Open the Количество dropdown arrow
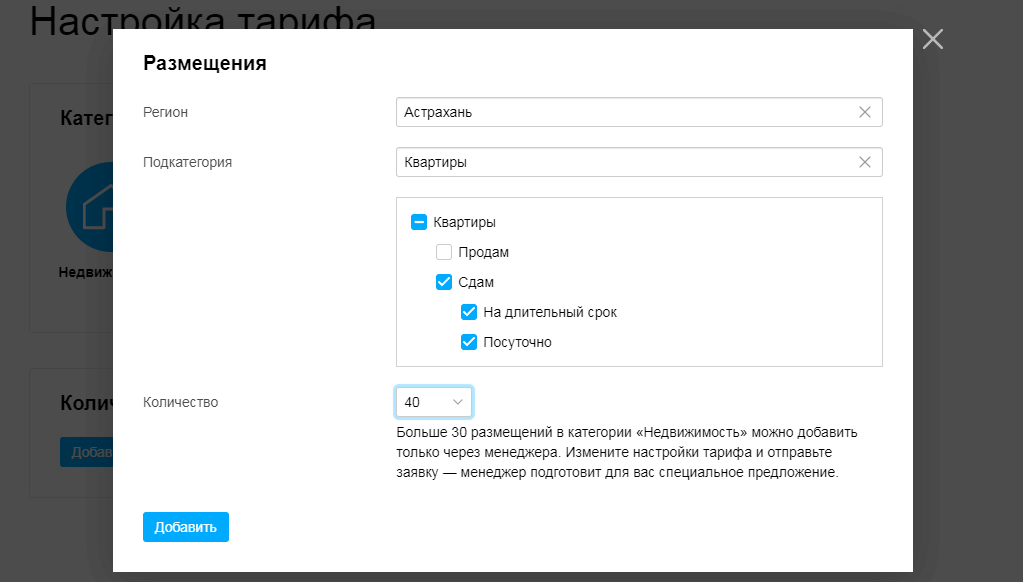1023x582 pixels. pos(458,402)
